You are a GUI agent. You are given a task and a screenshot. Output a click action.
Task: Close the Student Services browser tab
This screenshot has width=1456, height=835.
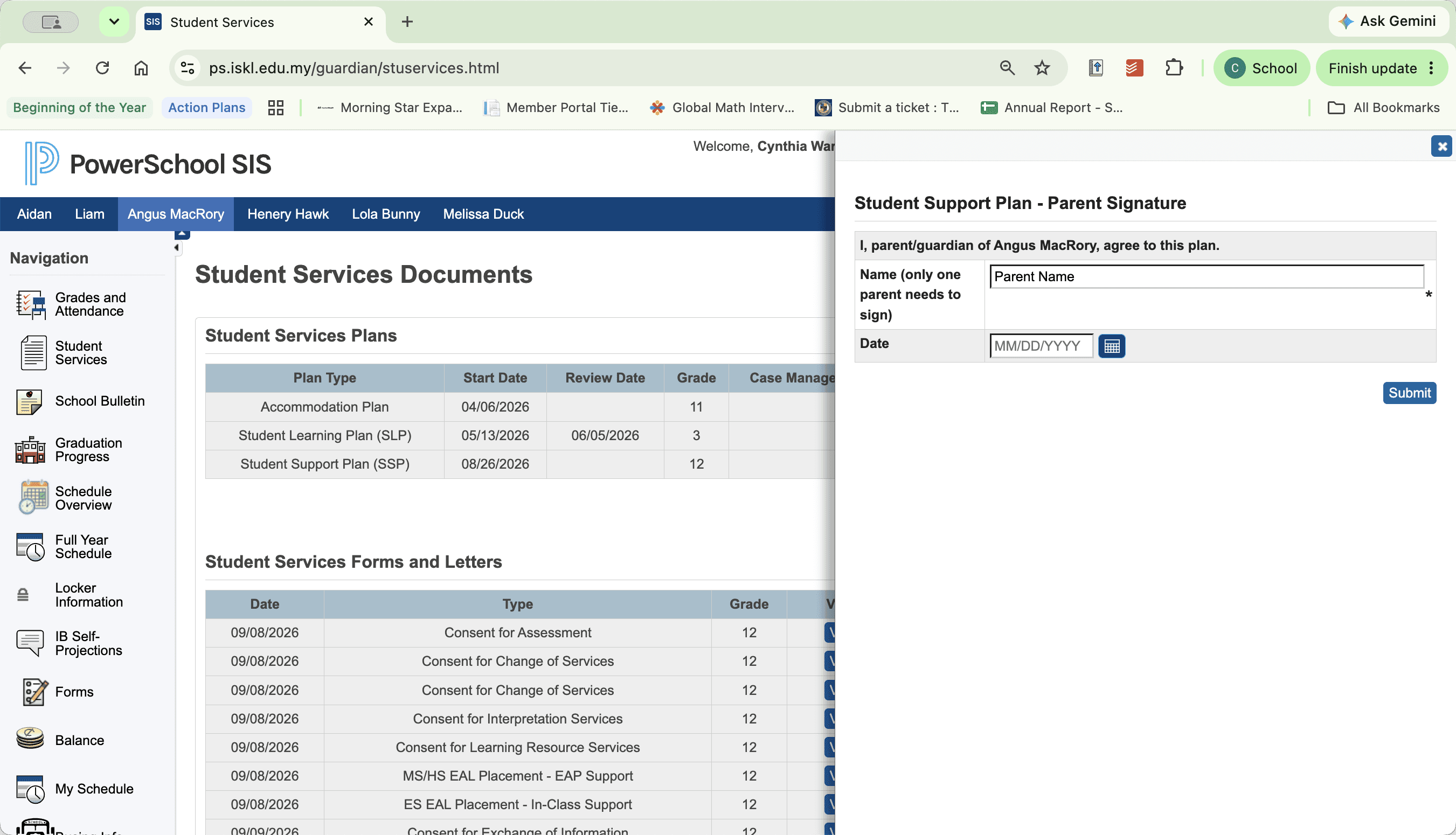(x=368, y=22)
